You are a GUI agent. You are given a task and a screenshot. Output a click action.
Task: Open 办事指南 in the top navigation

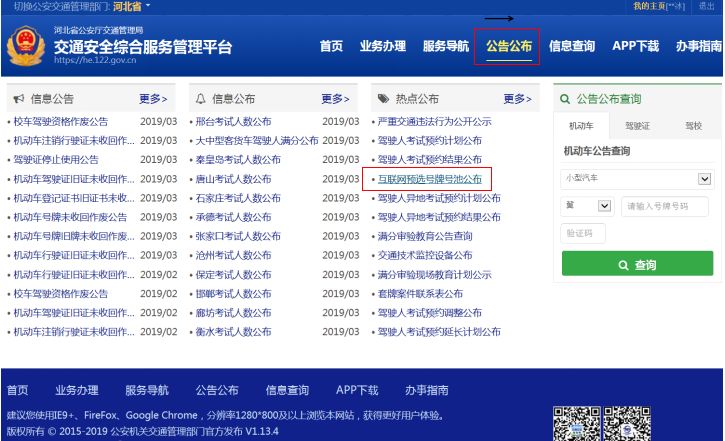click(698, 46)
